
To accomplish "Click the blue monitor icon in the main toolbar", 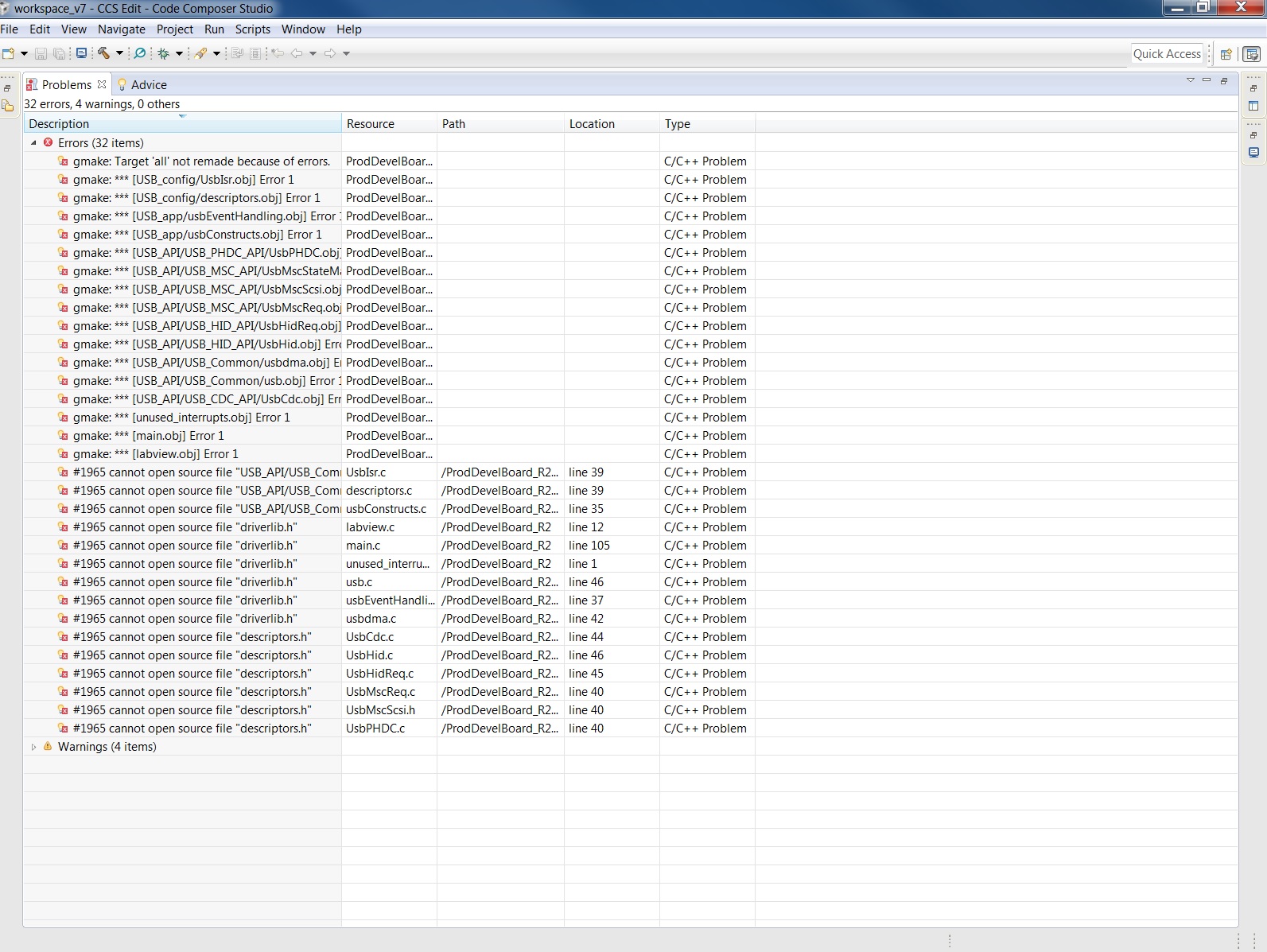I will pyautogui.click(x=81, y=53).
